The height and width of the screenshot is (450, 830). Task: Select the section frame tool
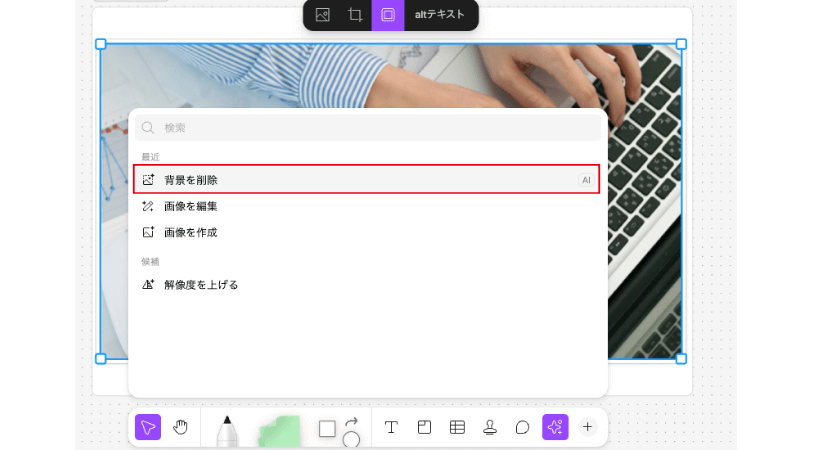424,427
